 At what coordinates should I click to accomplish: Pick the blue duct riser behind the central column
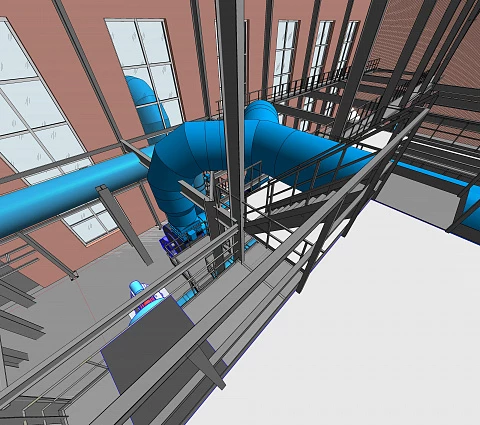(262, 112)
